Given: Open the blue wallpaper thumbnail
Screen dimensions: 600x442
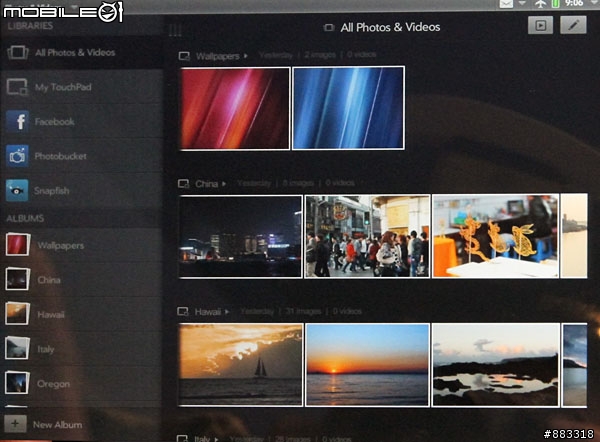Looking at the screenshot, I should point(348,108).
